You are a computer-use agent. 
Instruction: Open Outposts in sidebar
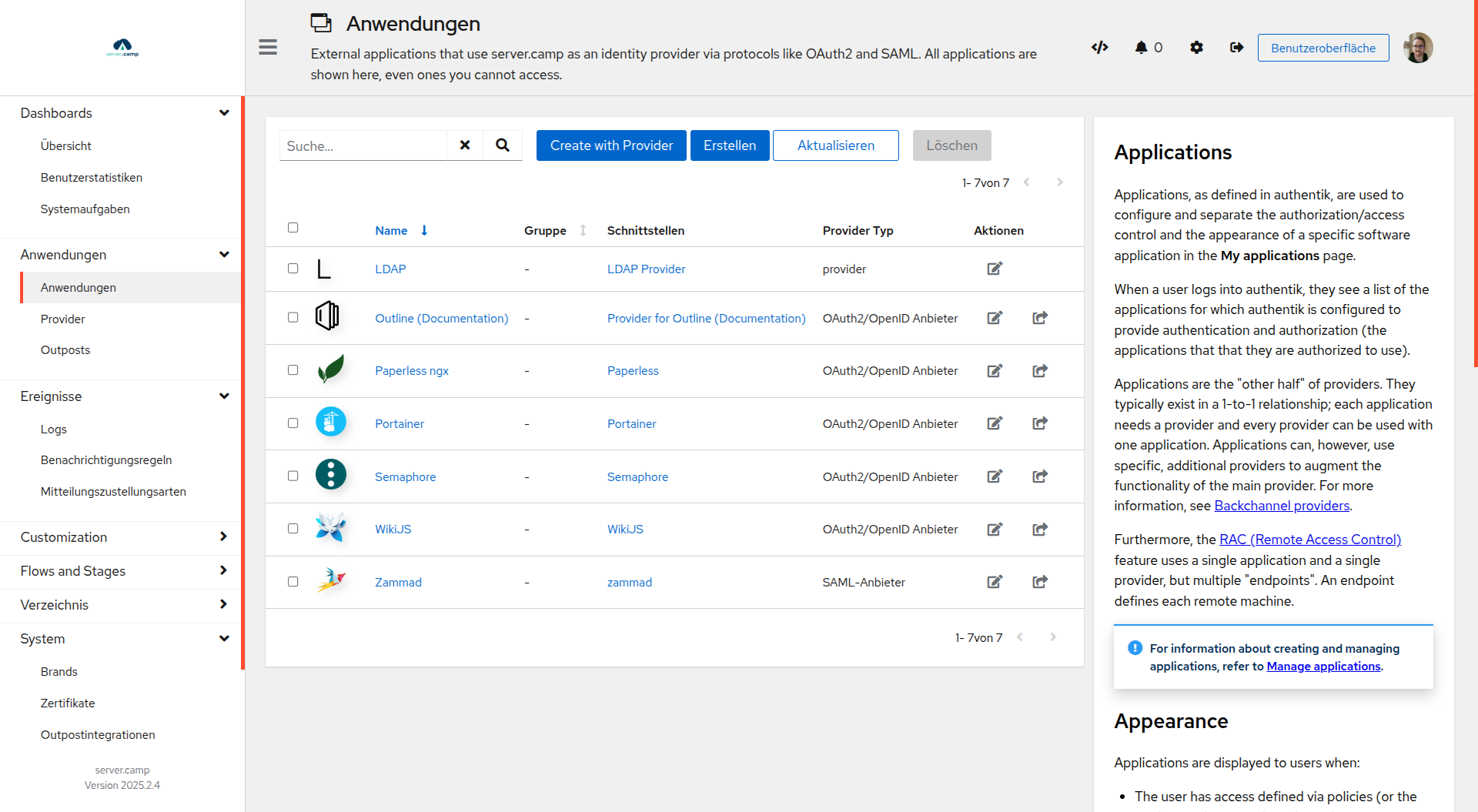[65, 350]
